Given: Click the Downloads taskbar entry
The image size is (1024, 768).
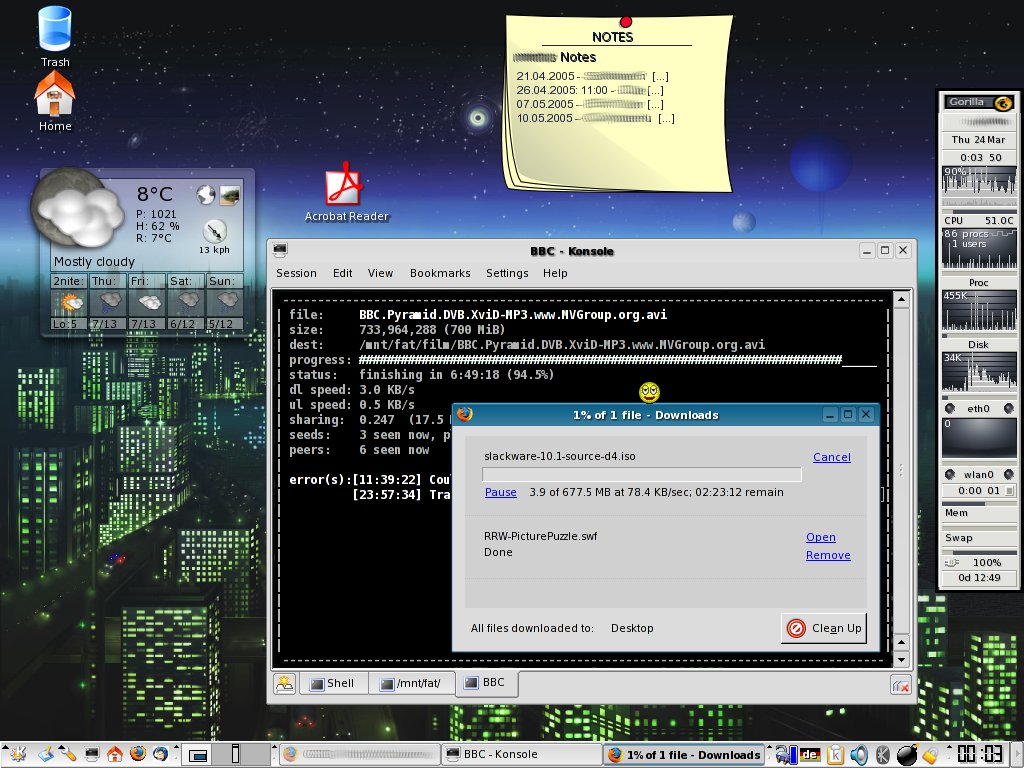Looking at the screenshot, I should click(x=683, y=755).
